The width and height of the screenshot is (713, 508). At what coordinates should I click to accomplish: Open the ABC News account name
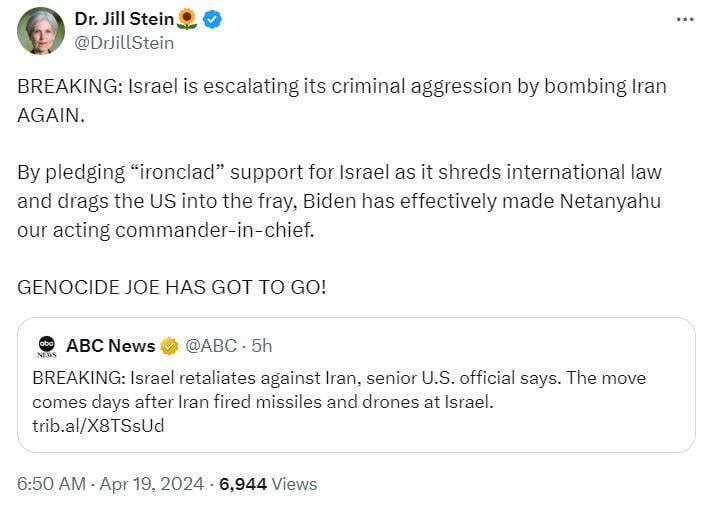coord(110,346)
